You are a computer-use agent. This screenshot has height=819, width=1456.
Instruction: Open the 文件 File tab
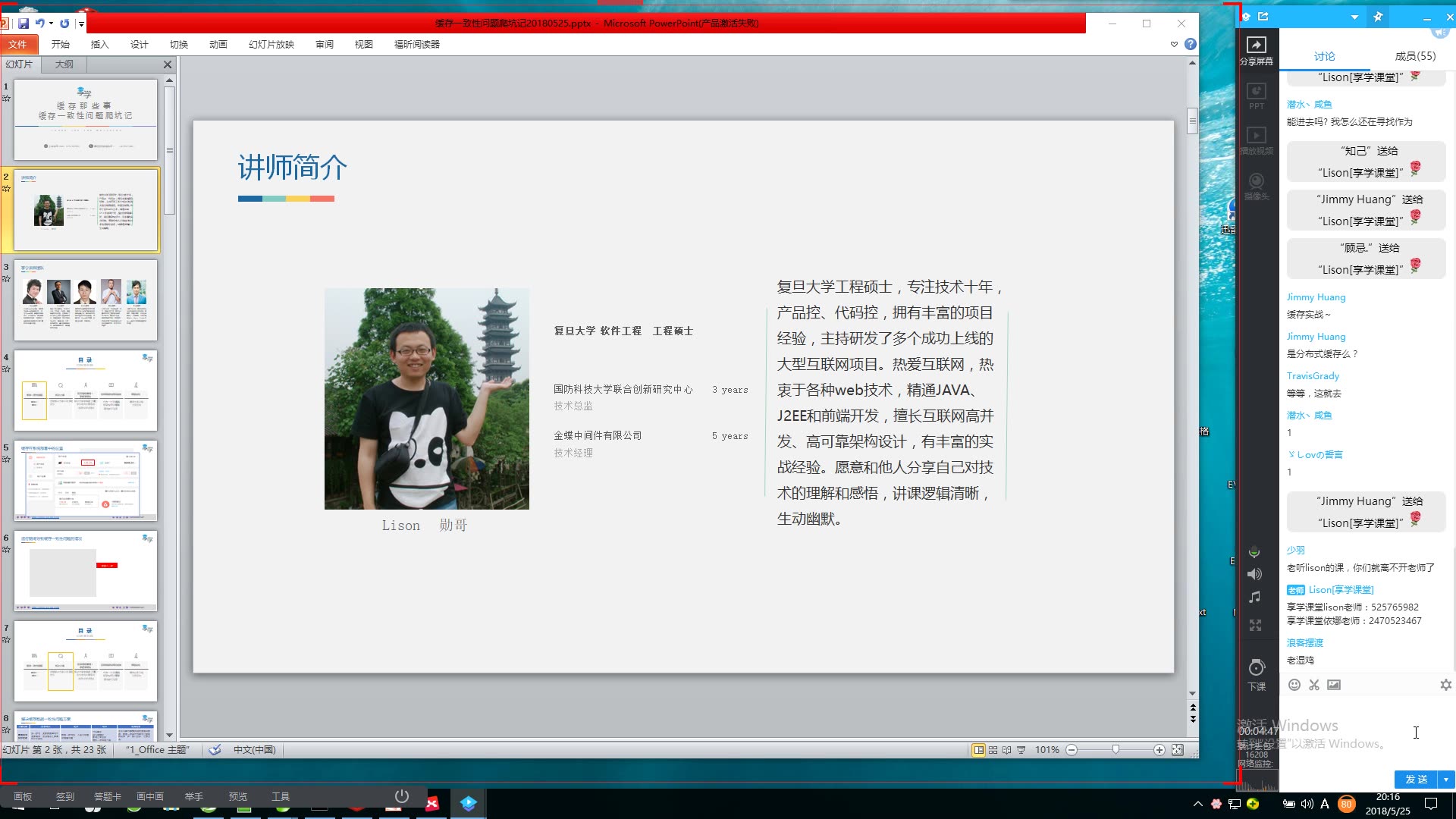[x=17, y=44]
